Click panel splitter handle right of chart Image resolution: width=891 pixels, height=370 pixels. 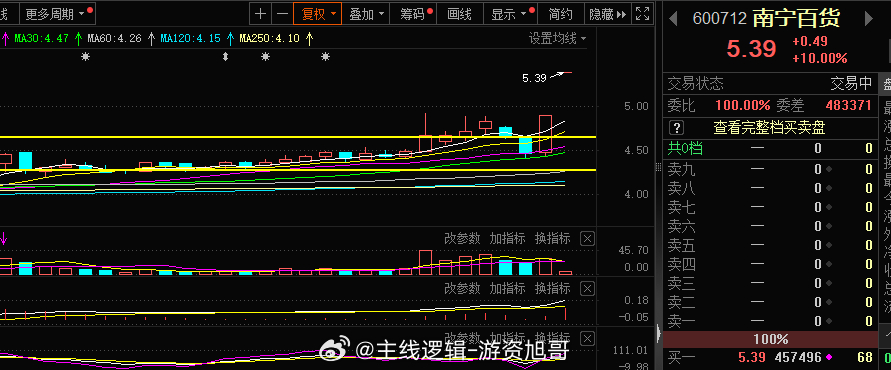tap(659, 167)
